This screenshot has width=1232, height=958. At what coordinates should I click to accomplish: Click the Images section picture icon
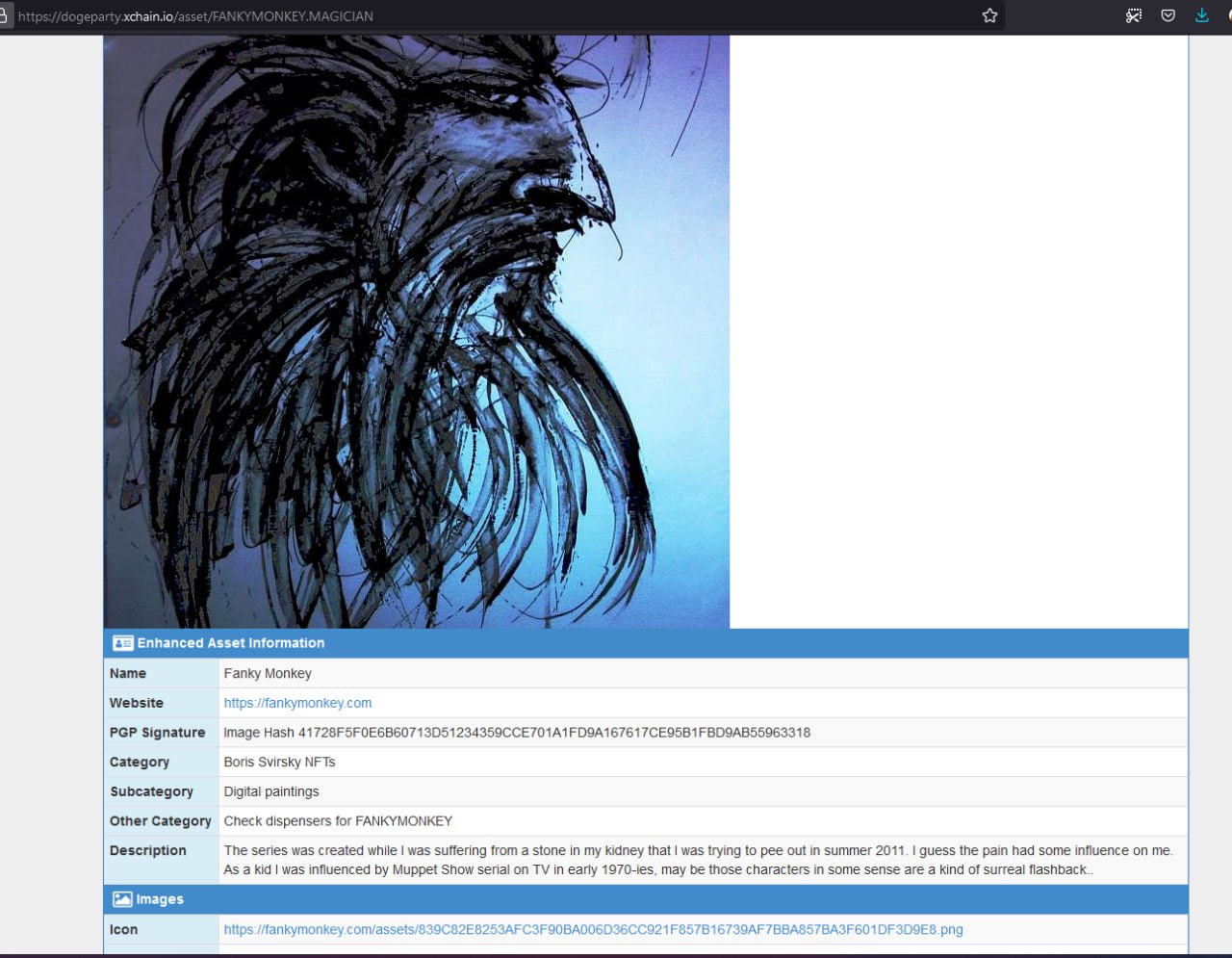pos(122,899)
